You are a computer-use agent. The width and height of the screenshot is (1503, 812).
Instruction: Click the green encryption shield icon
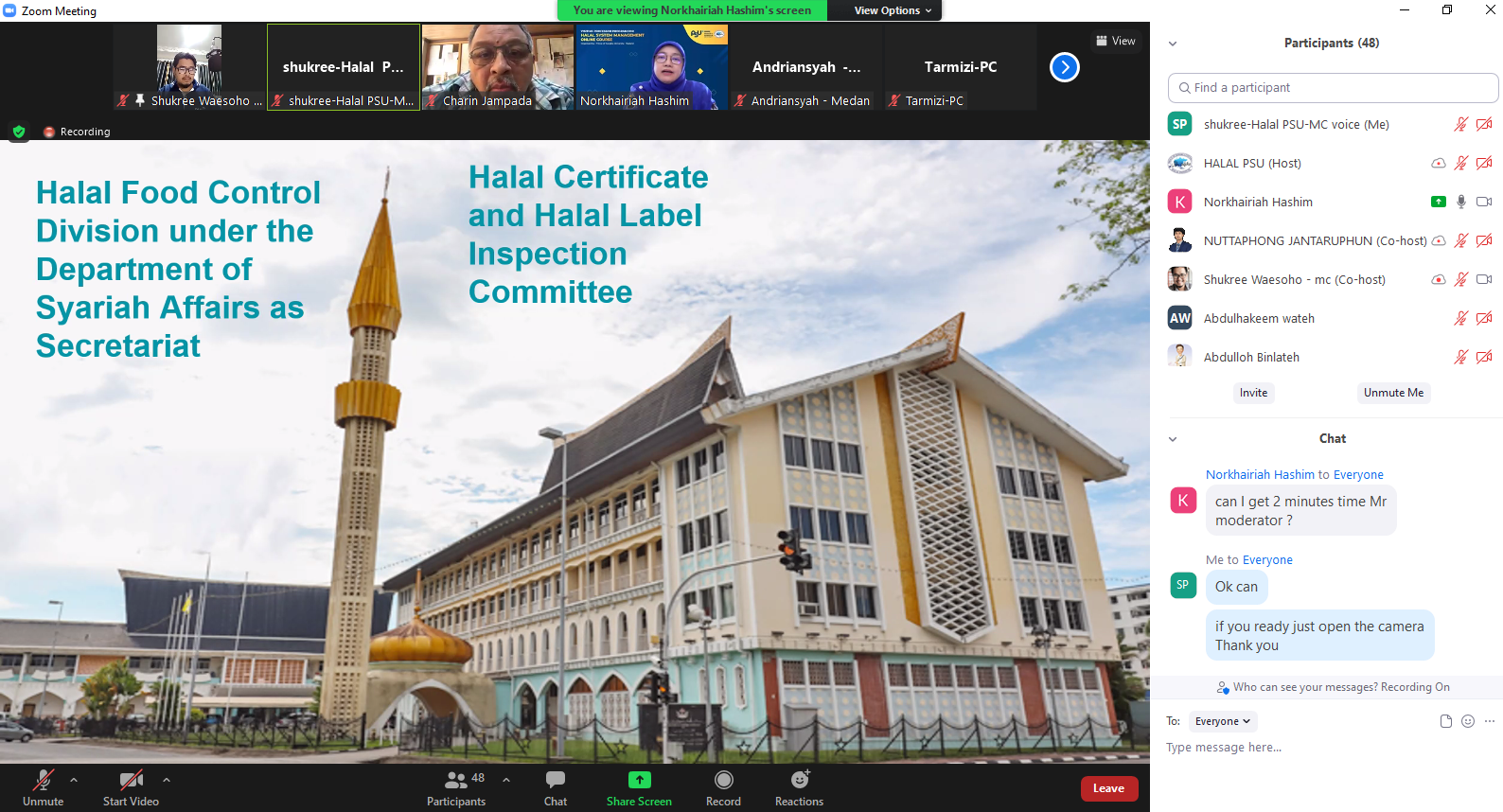tap(19, 132)
